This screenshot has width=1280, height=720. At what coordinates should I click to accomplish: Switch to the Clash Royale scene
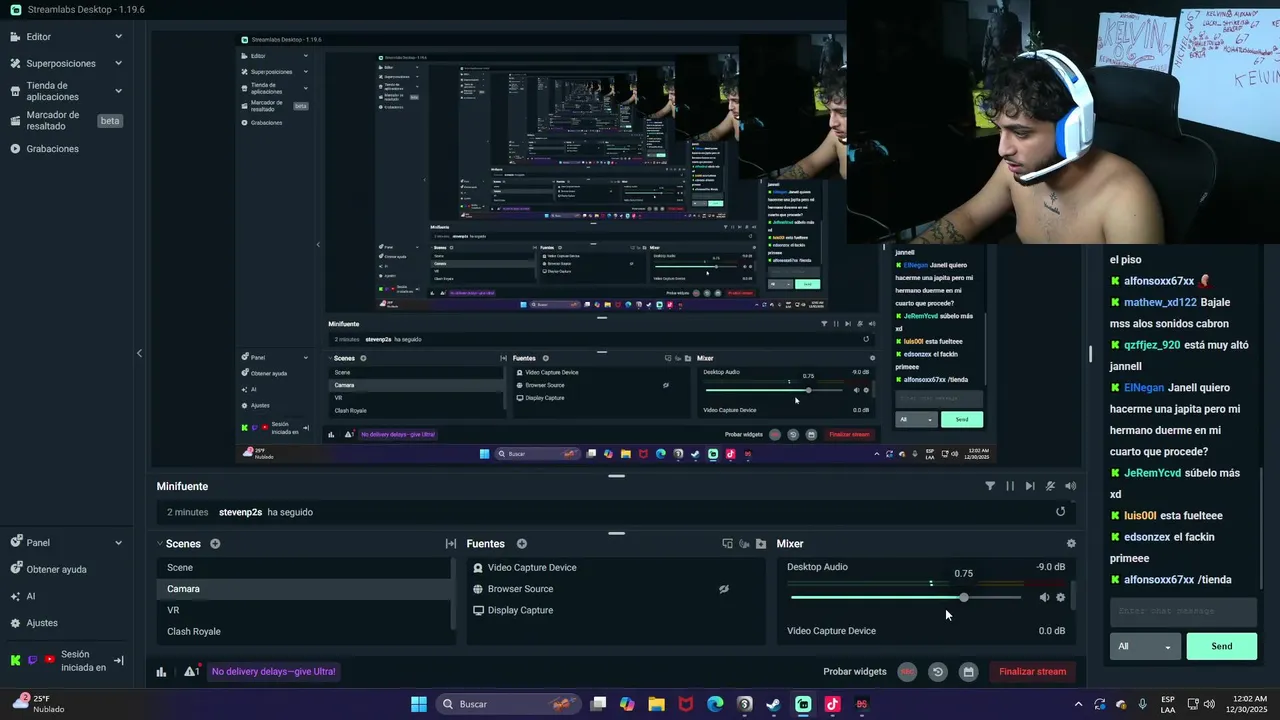click(304, 631)
